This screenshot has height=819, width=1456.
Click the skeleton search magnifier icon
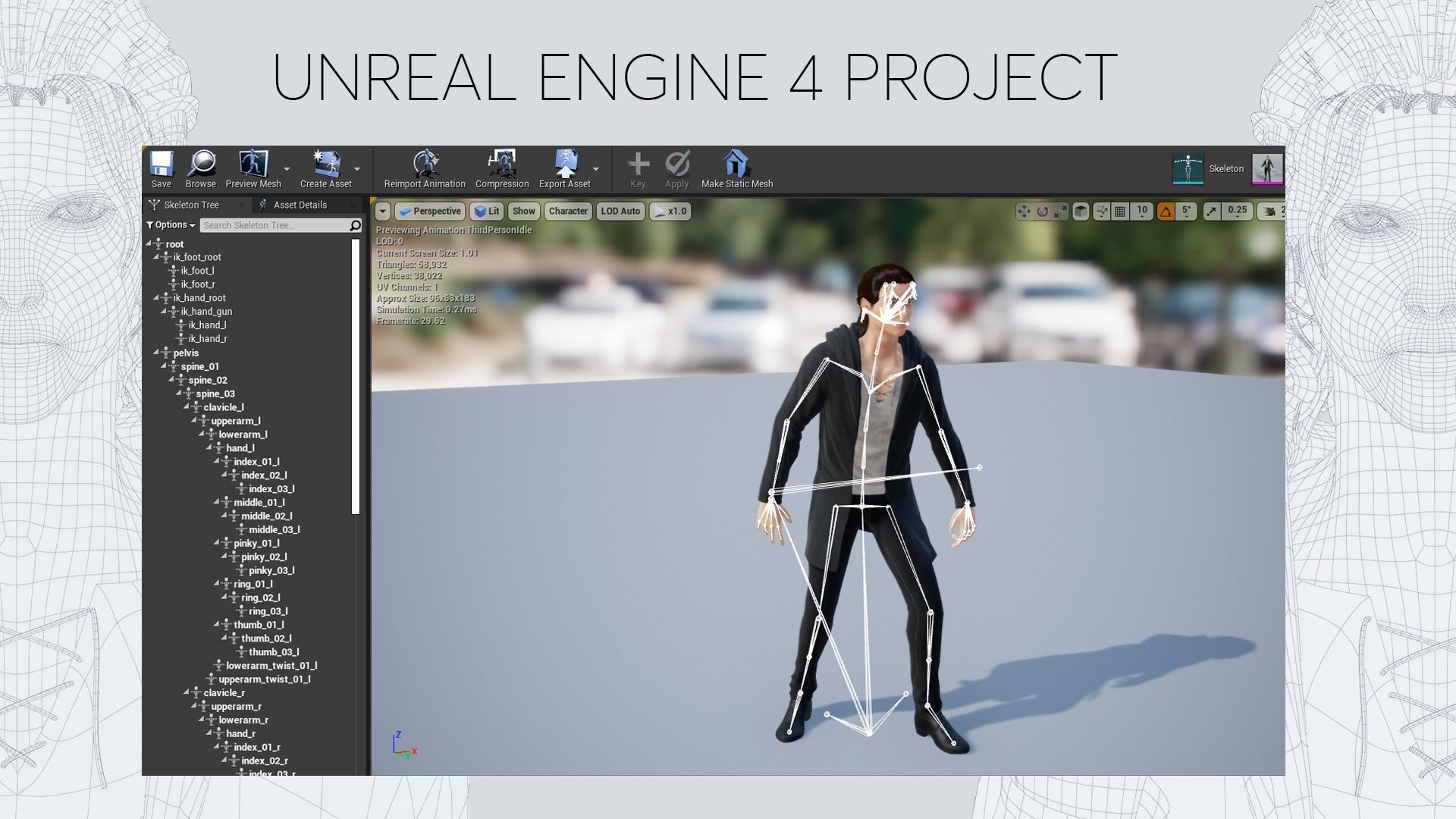pyautogui.click(x=355, y=225)
